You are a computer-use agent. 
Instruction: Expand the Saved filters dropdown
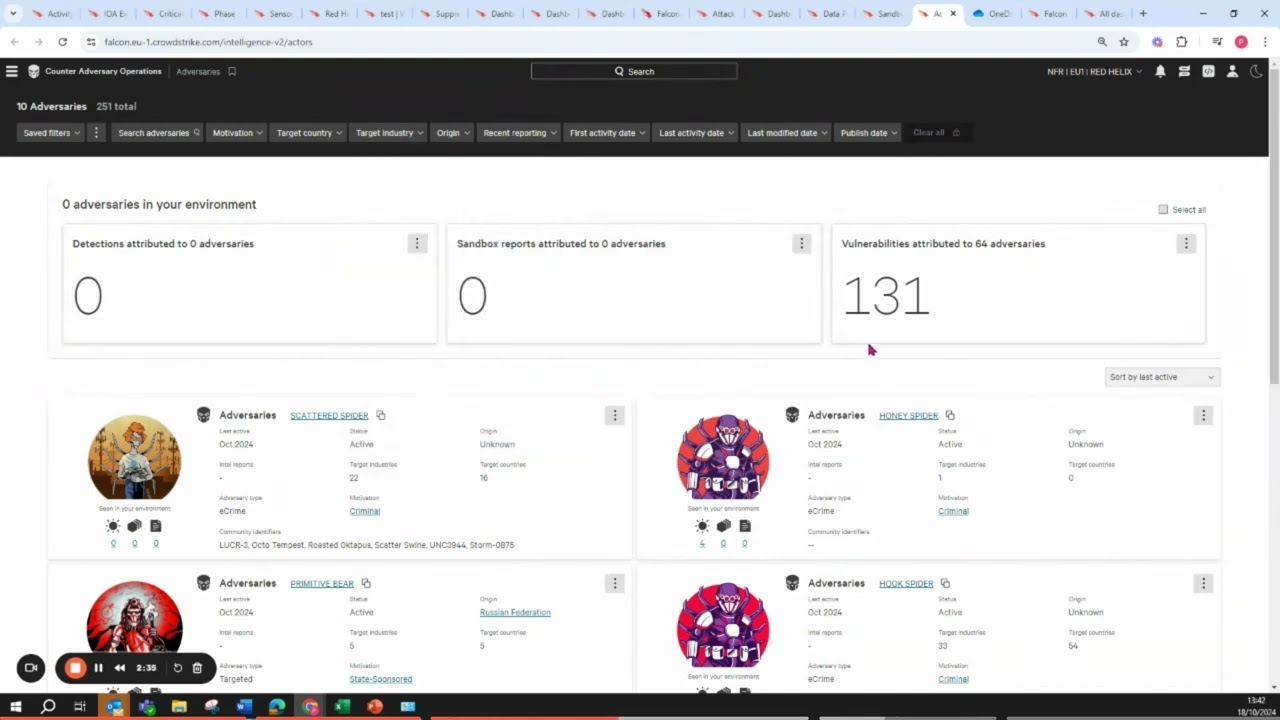tap(51, 132)
